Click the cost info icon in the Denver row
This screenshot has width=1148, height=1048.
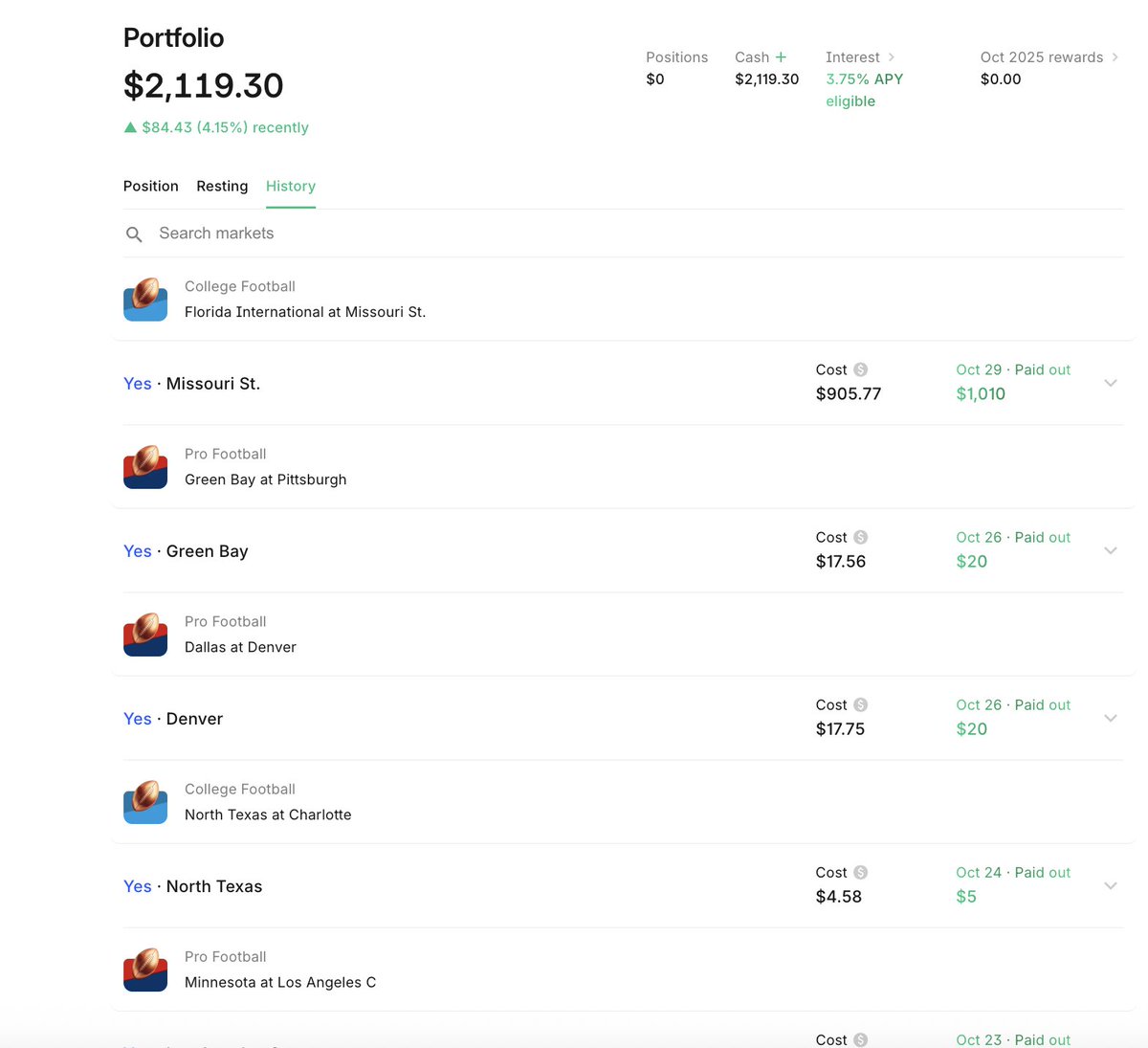point(861,704)
